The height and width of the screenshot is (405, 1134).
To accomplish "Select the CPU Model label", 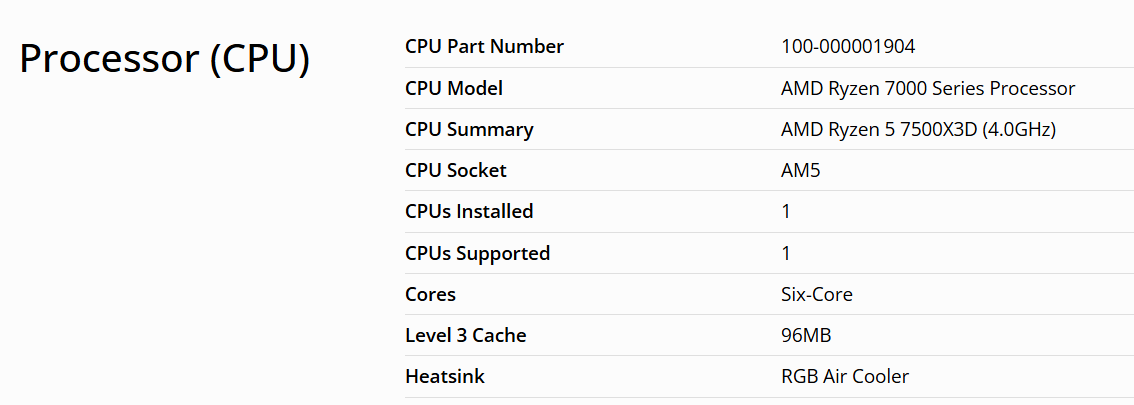I will tap(454, 88).
